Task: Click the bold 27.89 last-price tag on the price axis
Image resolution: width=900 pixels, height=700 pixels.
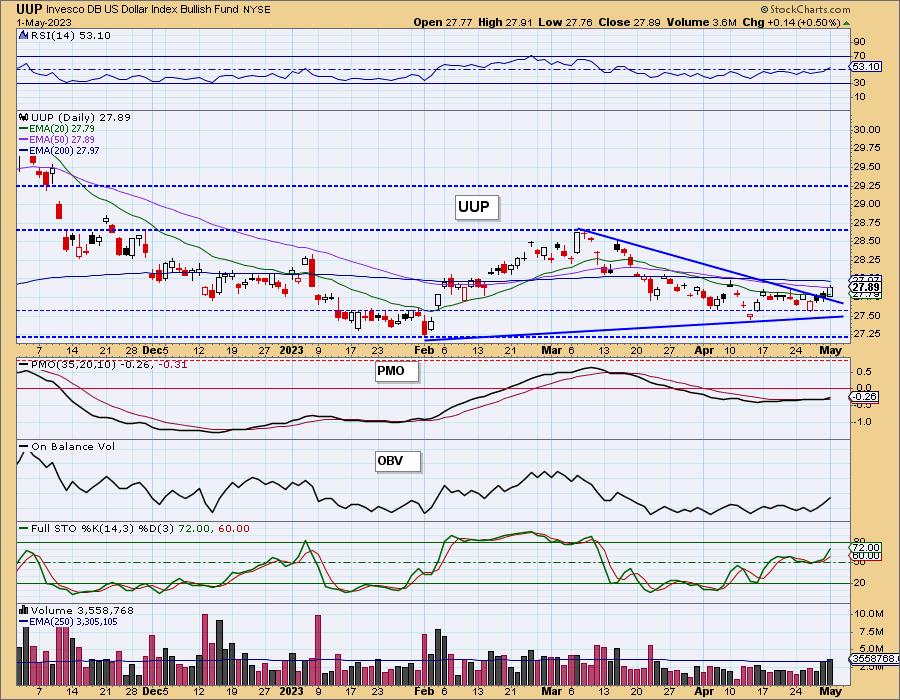Action: click(866, 287)
